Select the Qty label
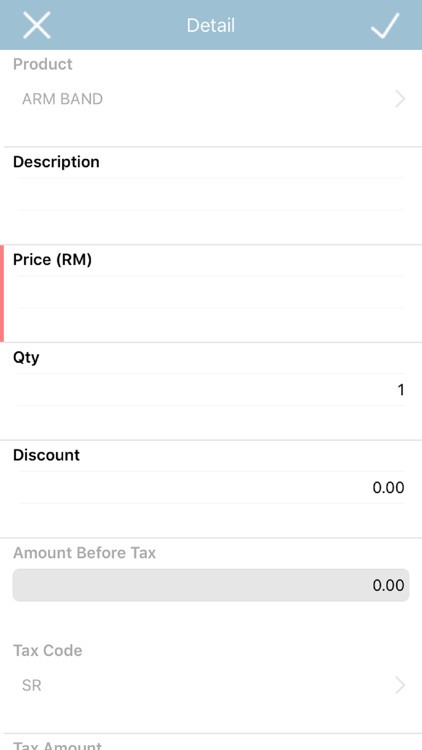The image size is (422, 750). click(x=26, y=357)
